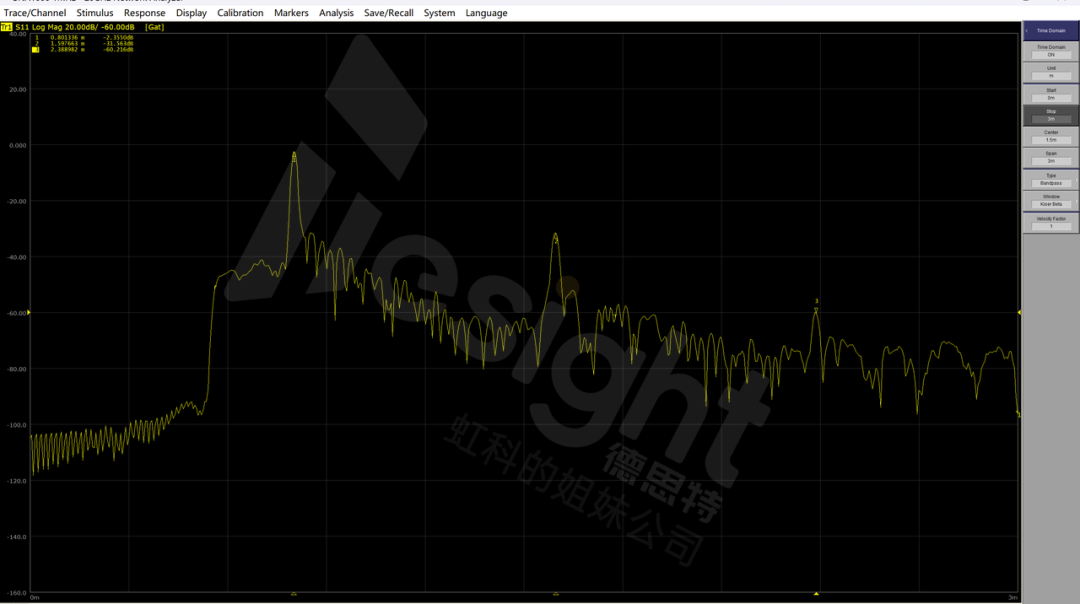The height and width of the screenshot is (604, 1080).
Task: Click marker 2 on the second peak
Action: click(556, 238)
